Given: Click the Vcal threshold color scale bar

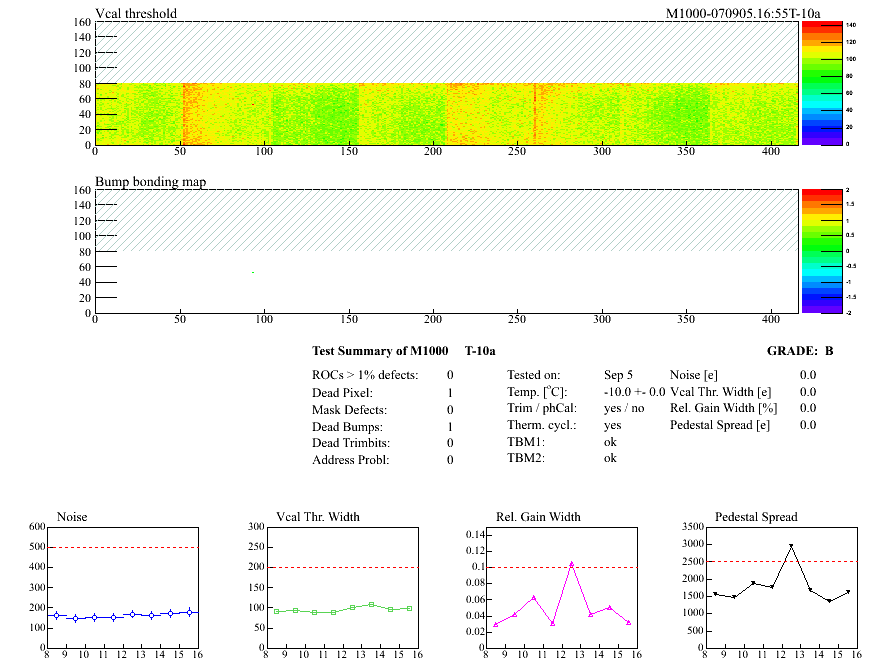Looking at the screenshot, I should 821,83.
